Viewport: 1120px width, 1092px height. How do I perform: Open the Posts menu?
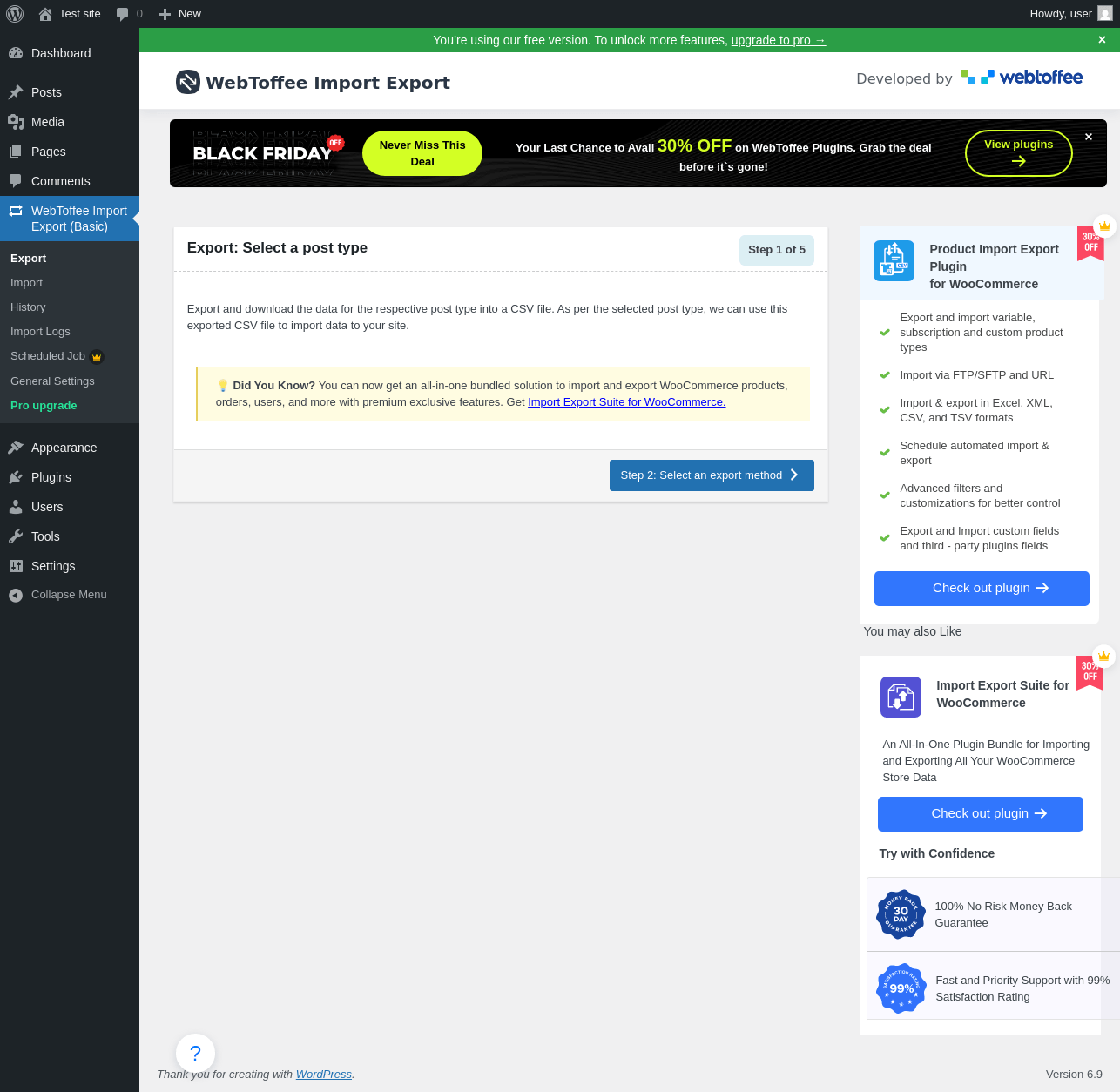point(70,92)
